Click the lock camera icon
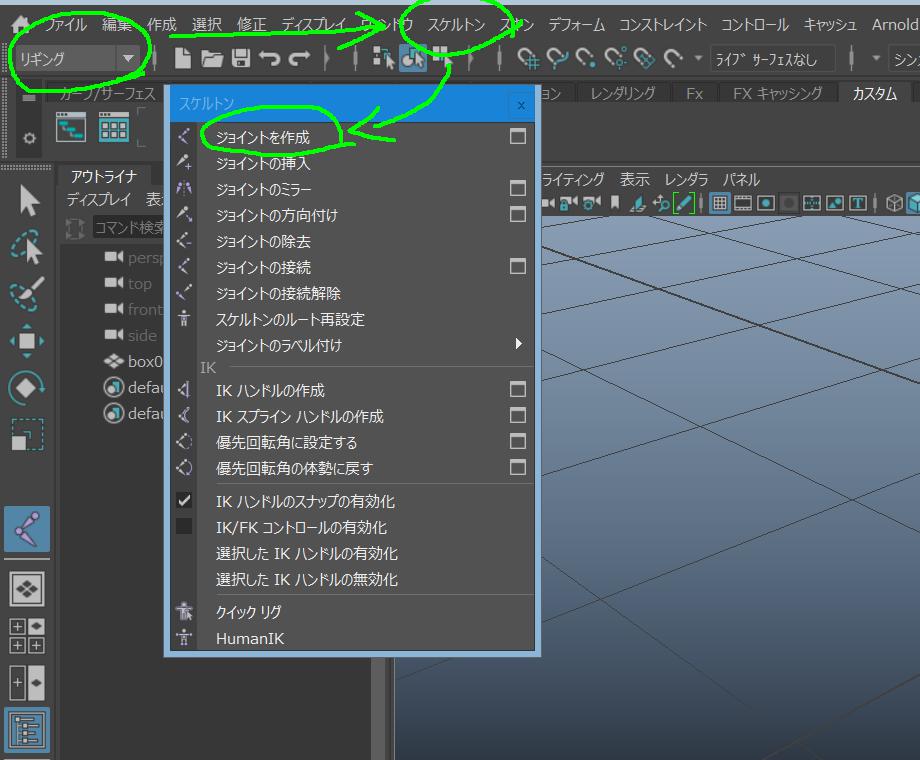 (x=568, y=203)
